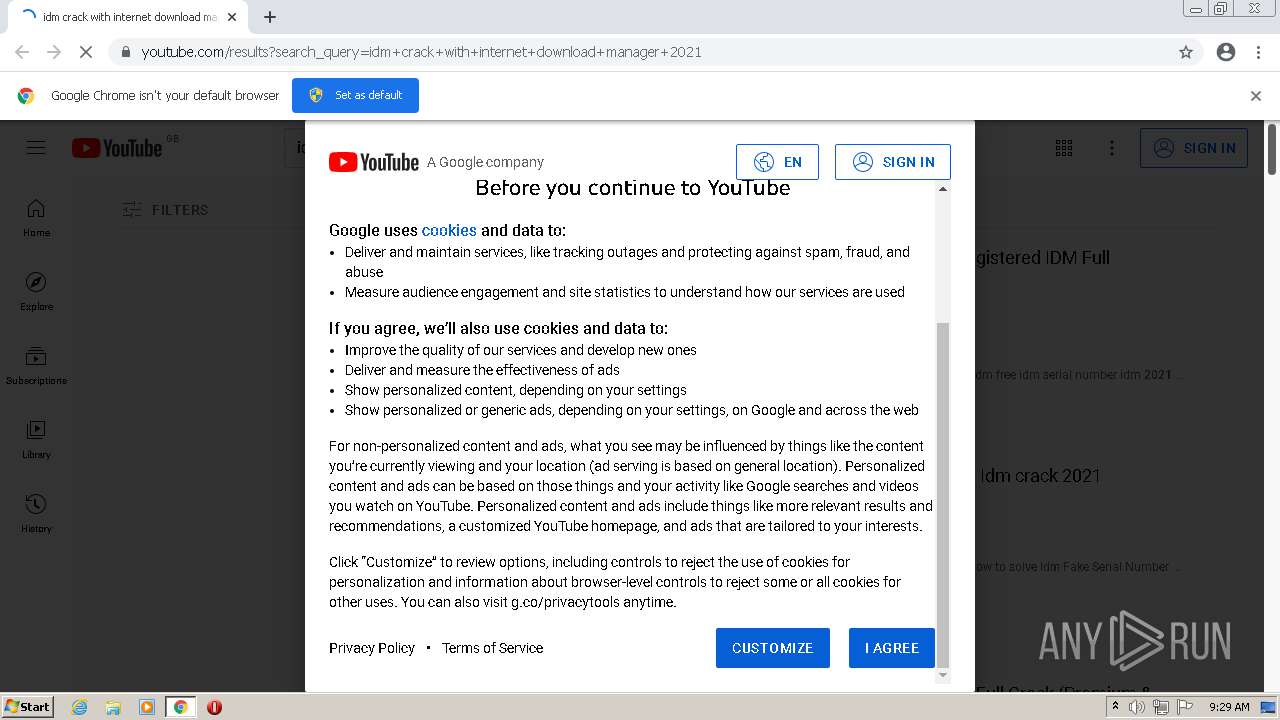1280x720 pixels.
Task: Switch to Chrome taskbar button
Action: coord(181,707)
